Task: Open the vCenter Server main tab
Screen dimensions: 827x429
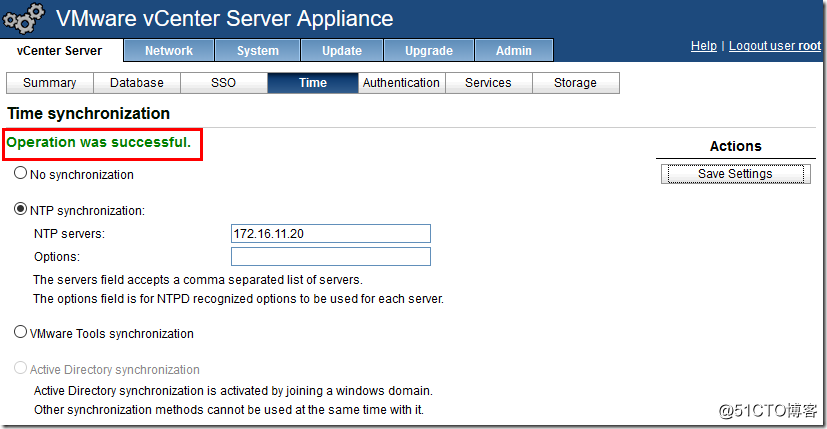Action: [x=60, y=51]
